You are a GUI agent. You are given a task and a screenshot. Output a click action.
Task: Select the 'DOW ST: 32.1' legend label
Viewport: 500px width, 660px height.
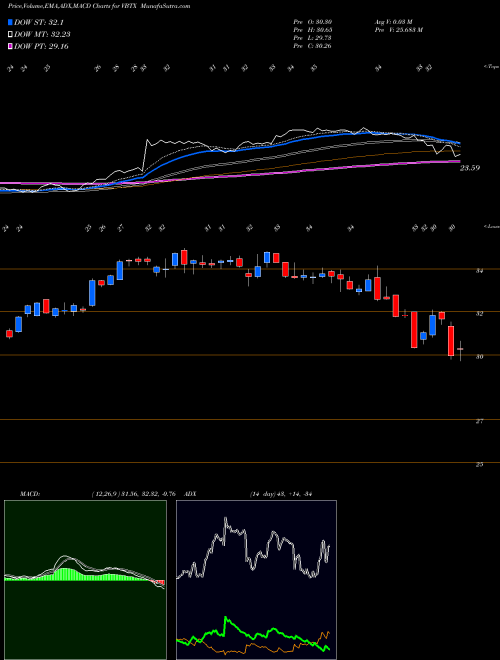39,23
